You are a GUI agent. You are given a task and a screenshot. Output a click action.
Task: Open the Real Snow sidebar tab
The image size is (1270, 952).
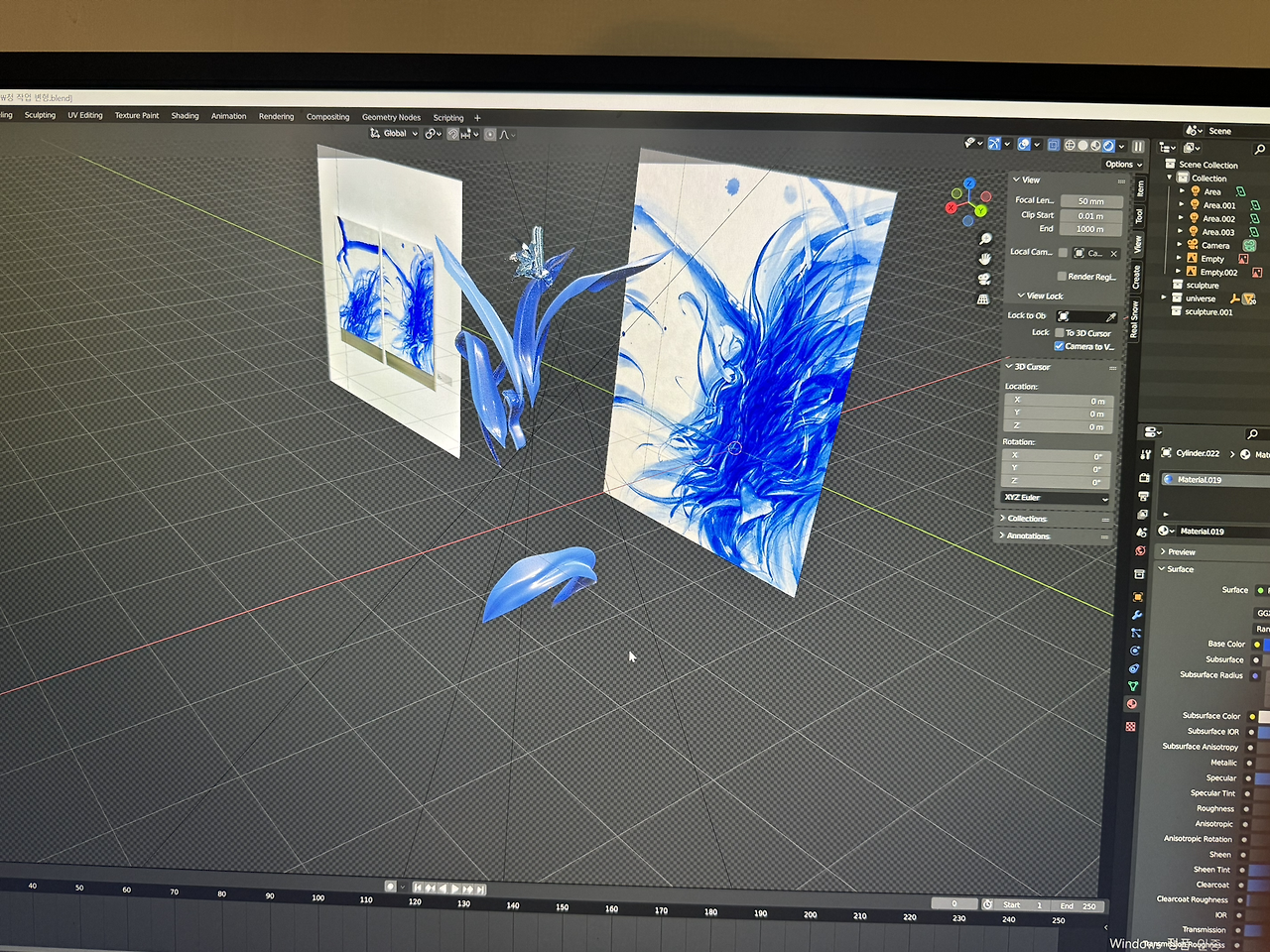coord(1134,318)
